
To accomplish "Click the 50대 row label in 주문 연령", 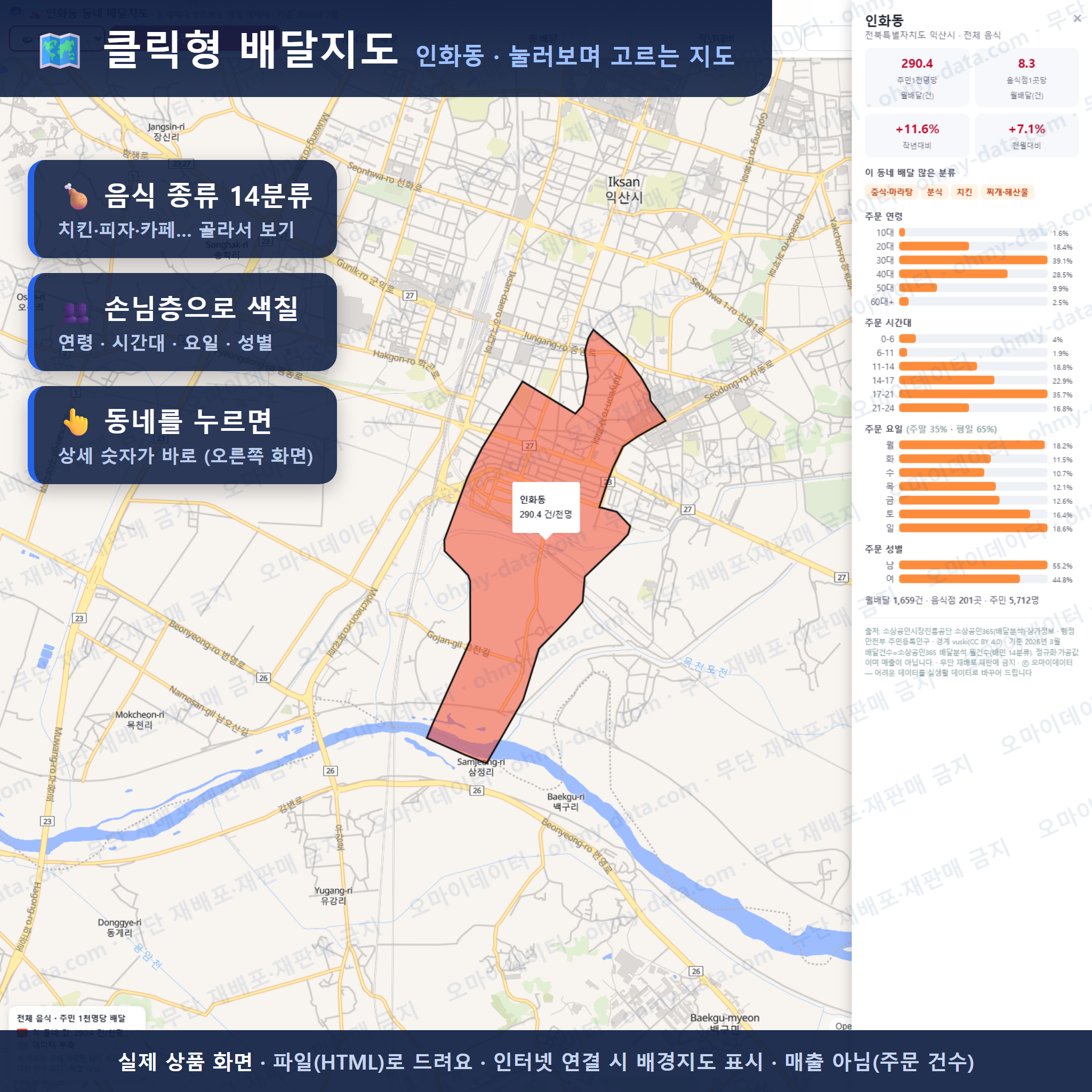I will coord(885,288).
